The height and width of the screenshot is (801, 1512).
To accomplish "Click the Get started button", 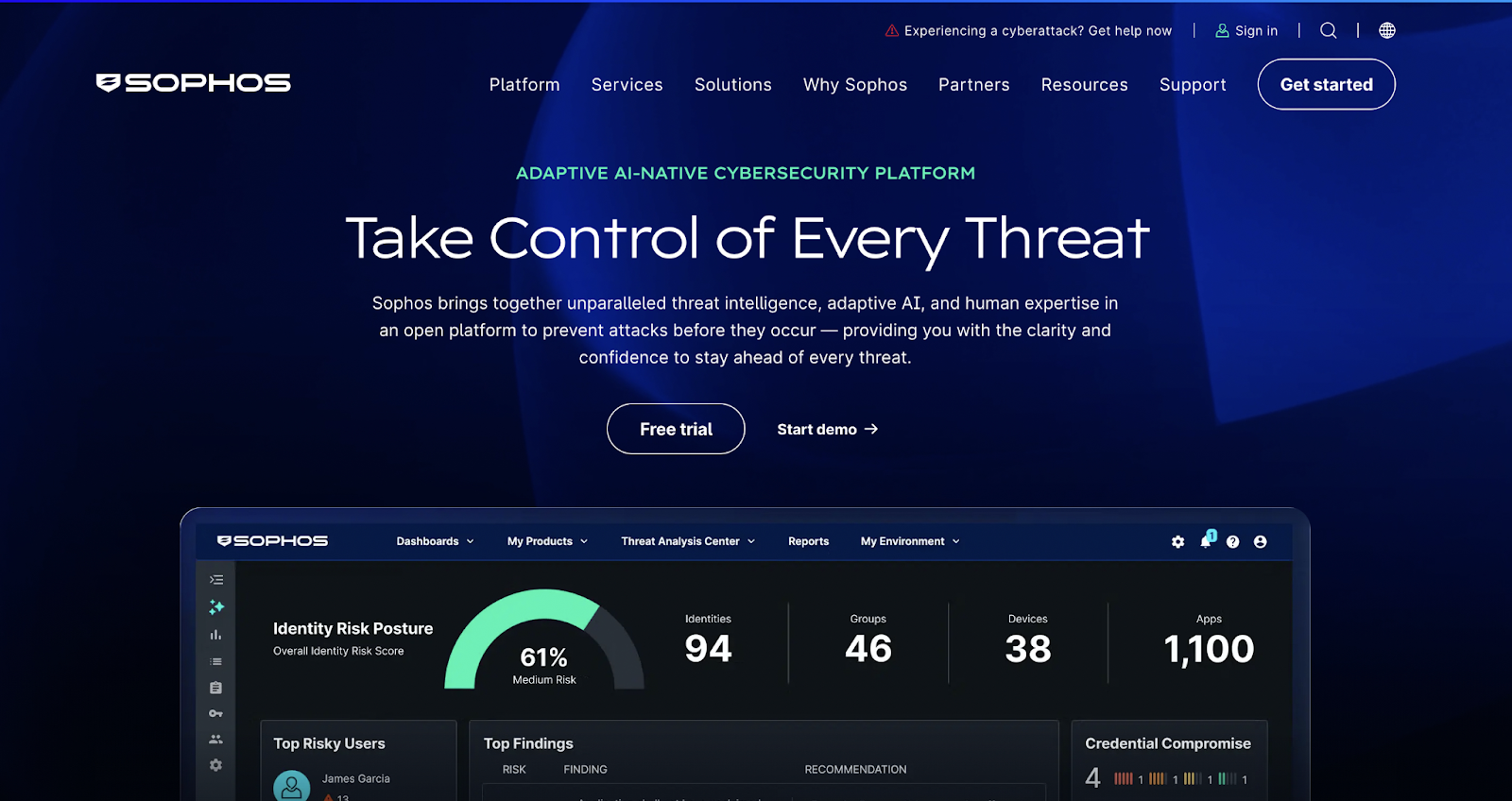I will (1326, 84).
